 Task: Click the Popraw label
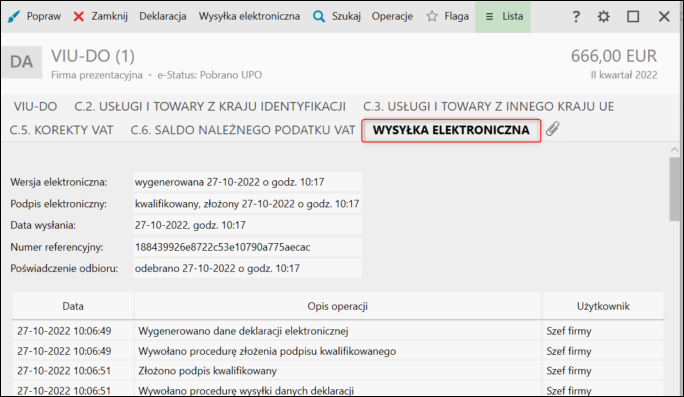44,17
